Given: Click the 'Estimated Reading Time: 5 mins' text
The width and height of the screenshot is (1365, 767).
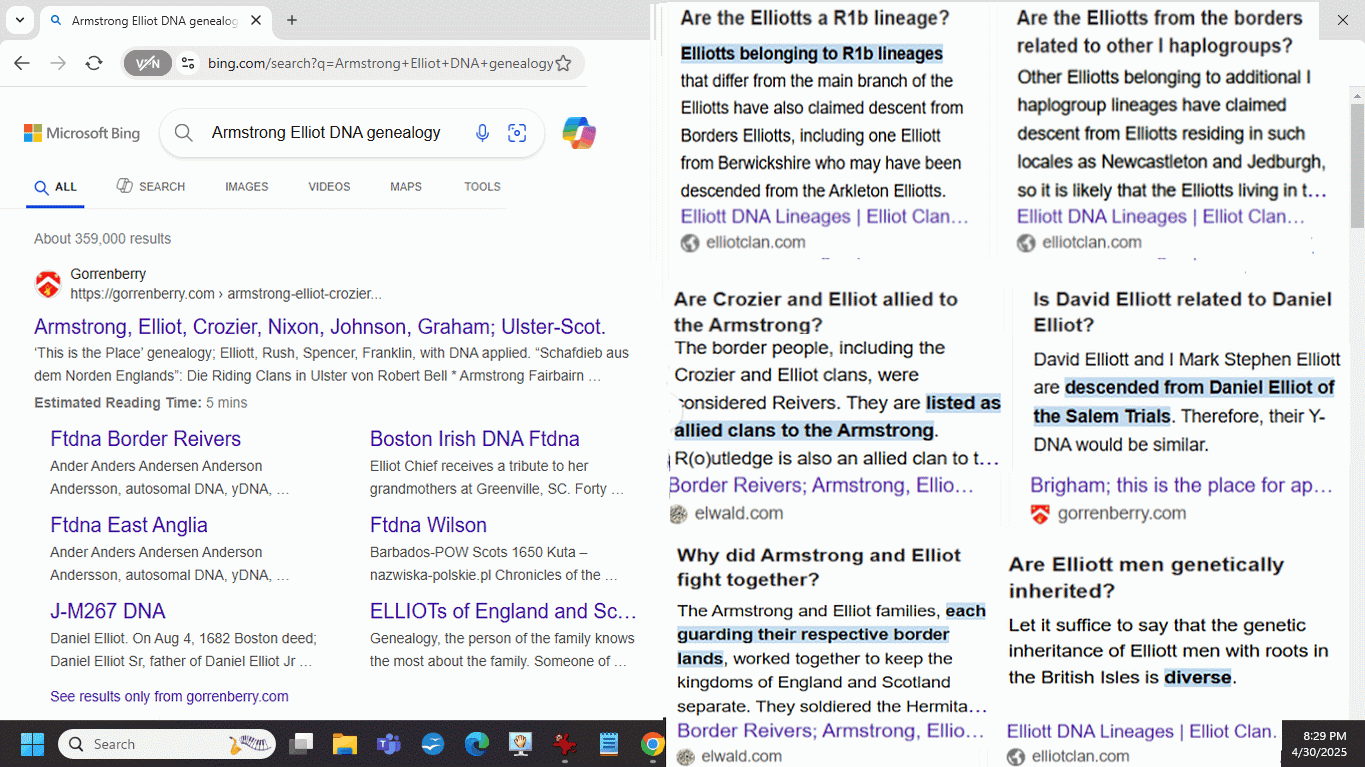Looking at the screenshot, I should pos(141,403).
